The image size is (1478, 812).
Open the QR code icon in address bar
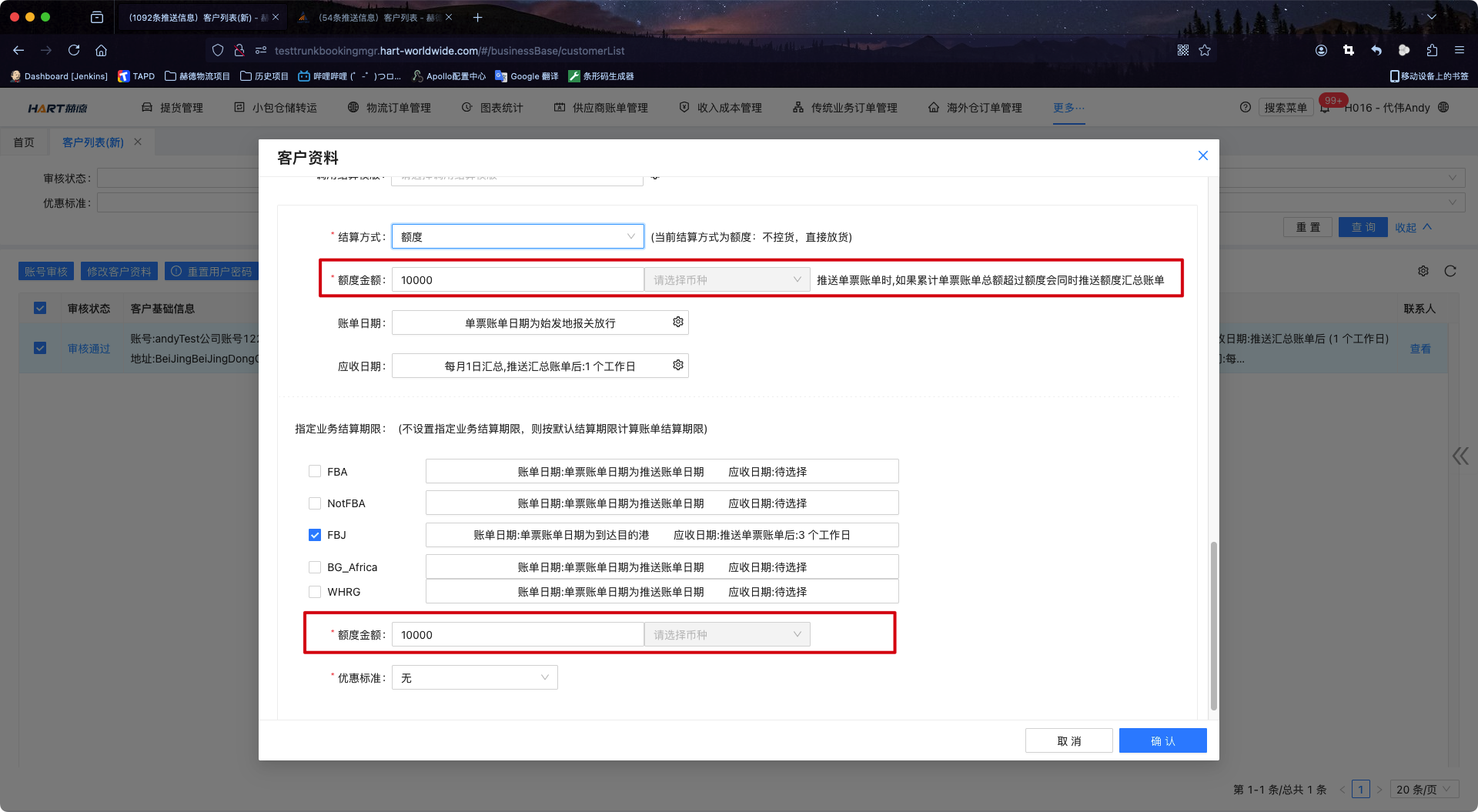[1183, 50]
